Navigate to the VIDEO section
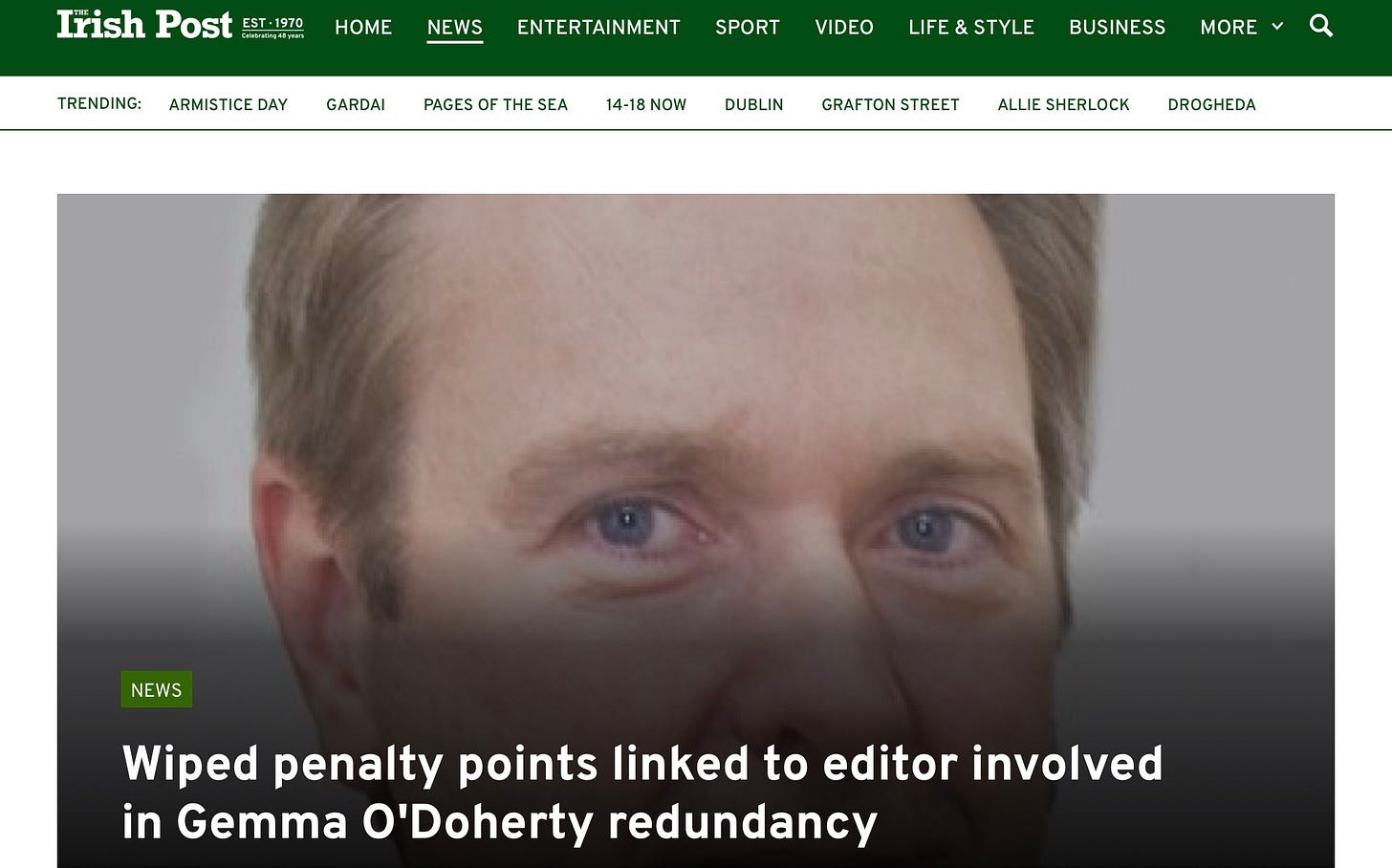This screenshot has height=868, width=1392. pos(844,28)
